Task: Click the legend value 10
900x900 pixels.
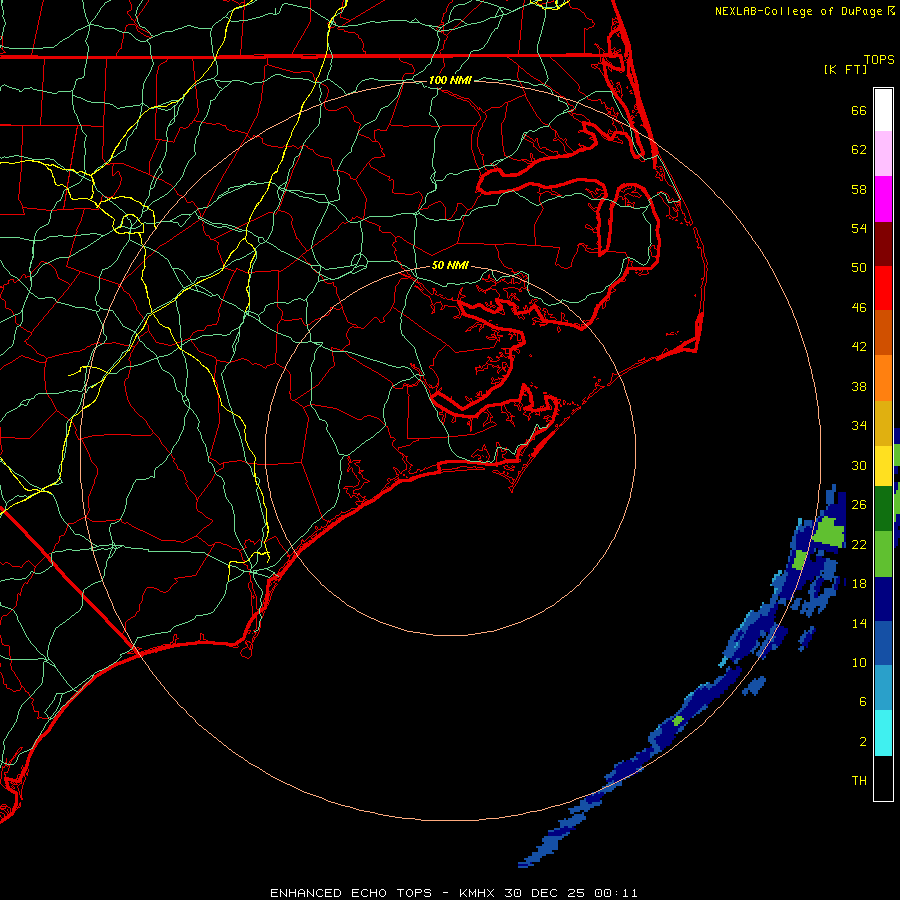Action: click(x=859, y=662)
